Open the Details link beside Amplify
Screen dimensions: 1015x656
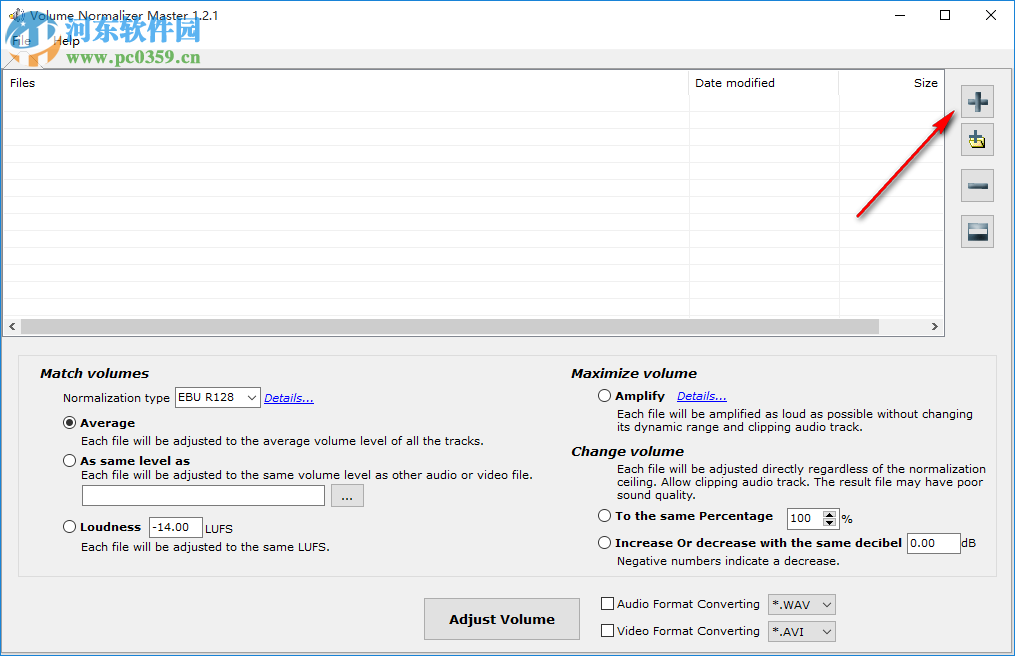click(x=700, y=395)
